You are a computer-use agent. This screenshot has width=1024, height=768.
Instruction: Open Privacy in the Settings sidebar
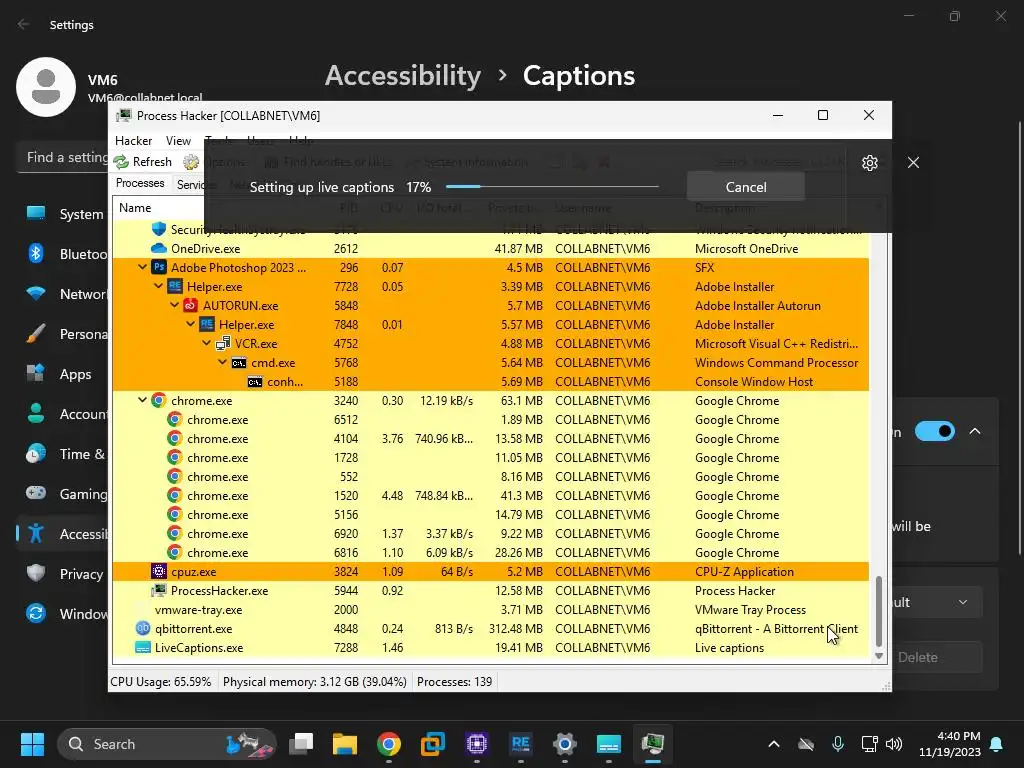click(x=64, y=573)
